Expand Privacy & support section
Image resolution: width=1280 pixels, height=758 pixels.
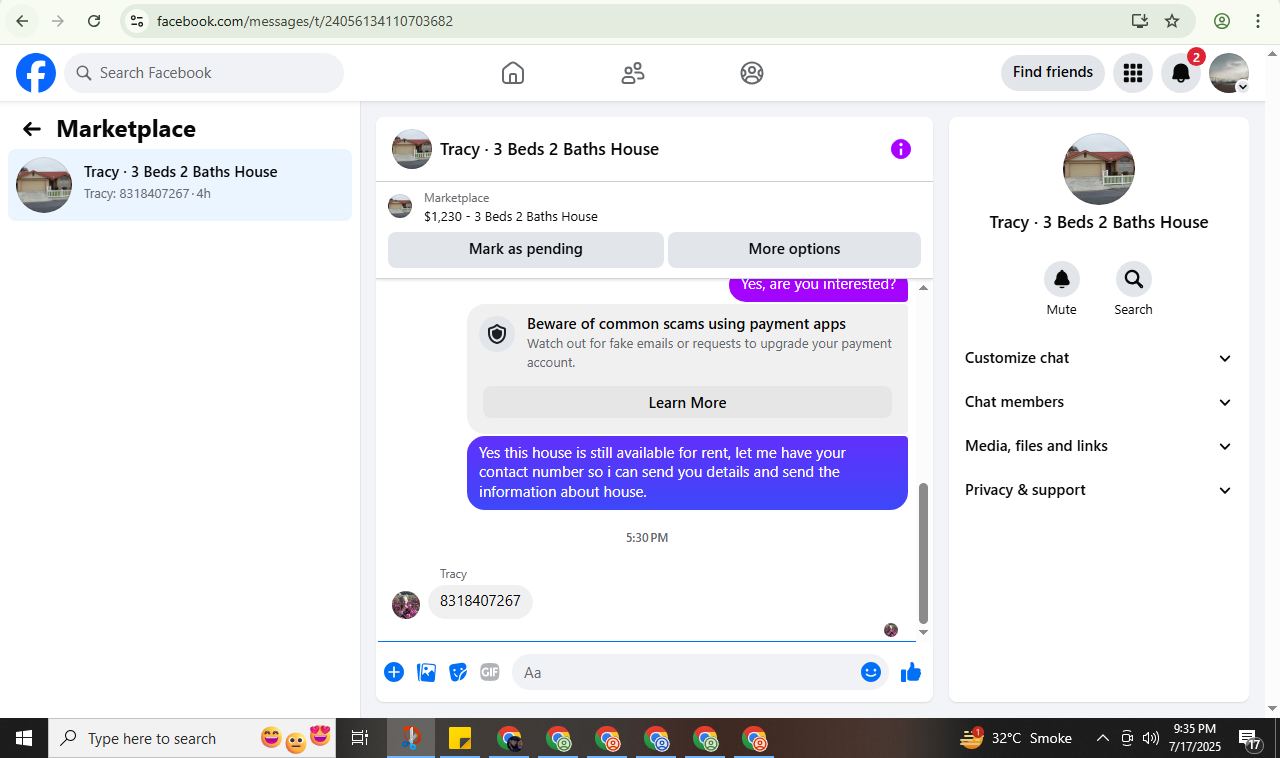point(1099,490)
